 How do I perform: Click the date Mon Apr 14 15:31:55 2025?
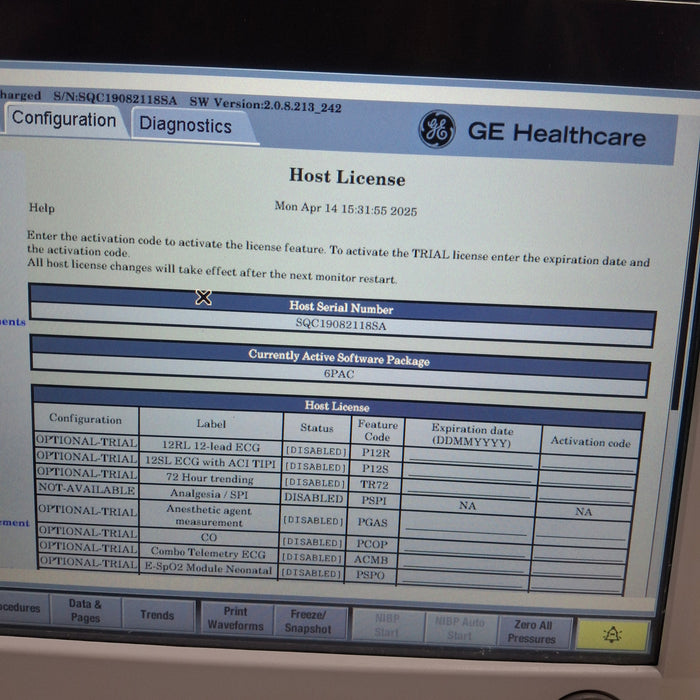346,208
